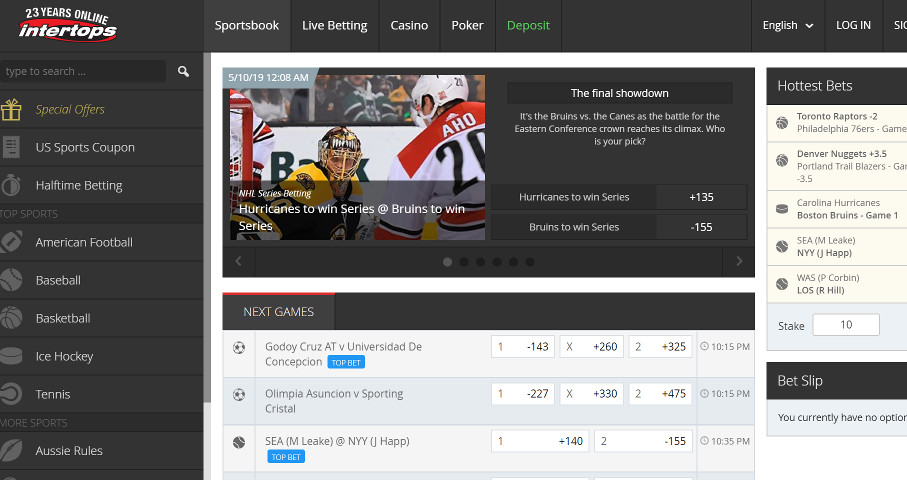This screenshot has height=480, width=907.
Task: Open American Football sports link
Action: coord(84,242)
